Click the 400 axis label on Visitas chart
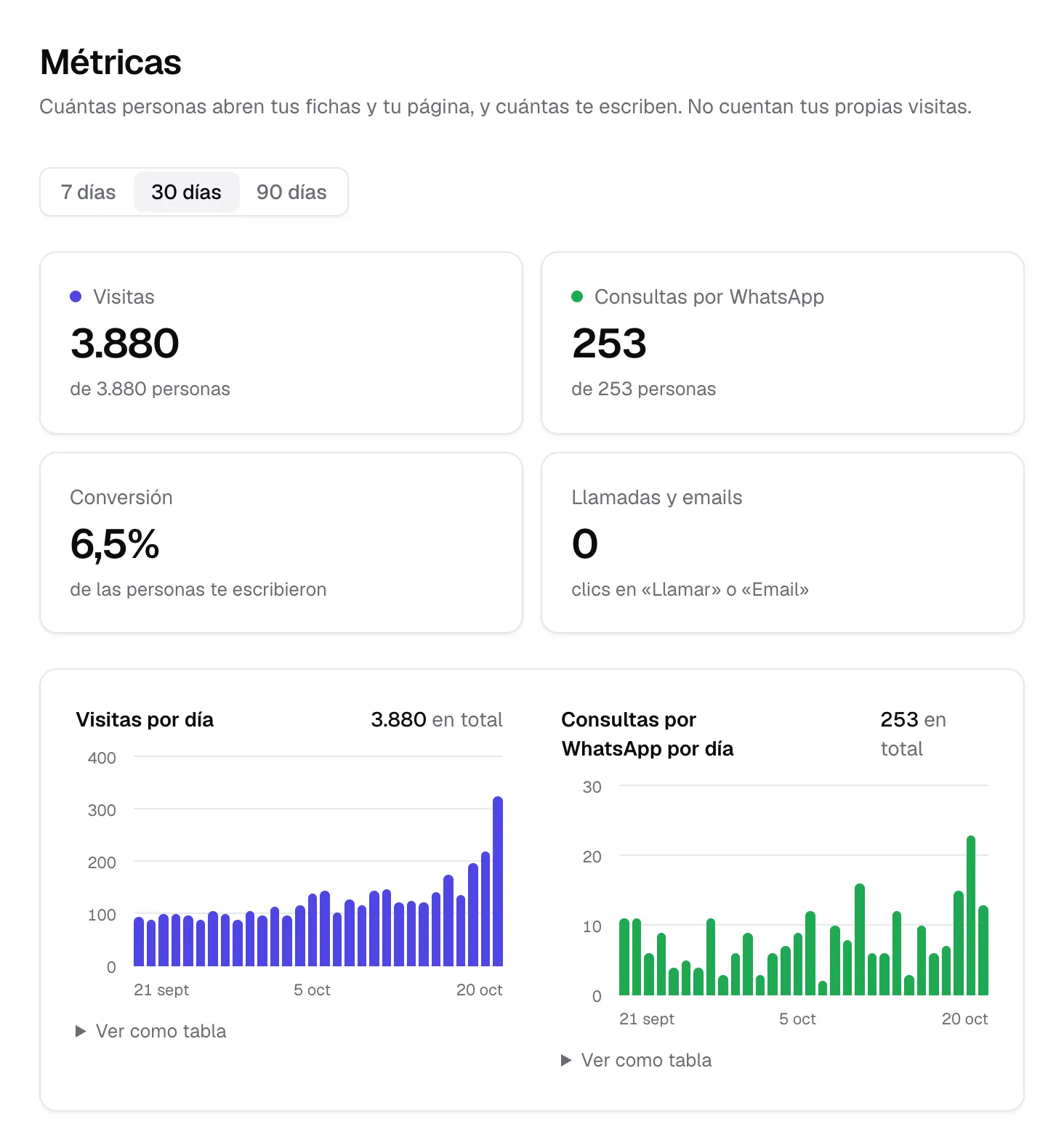This screenshot has height=1145, width=1064. point(102,758)
